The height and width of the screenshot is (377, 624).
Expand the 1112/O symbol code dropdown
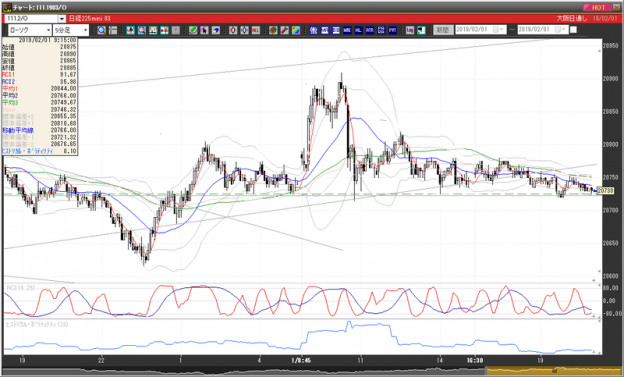pyautogui.click(x=62, y=19)
